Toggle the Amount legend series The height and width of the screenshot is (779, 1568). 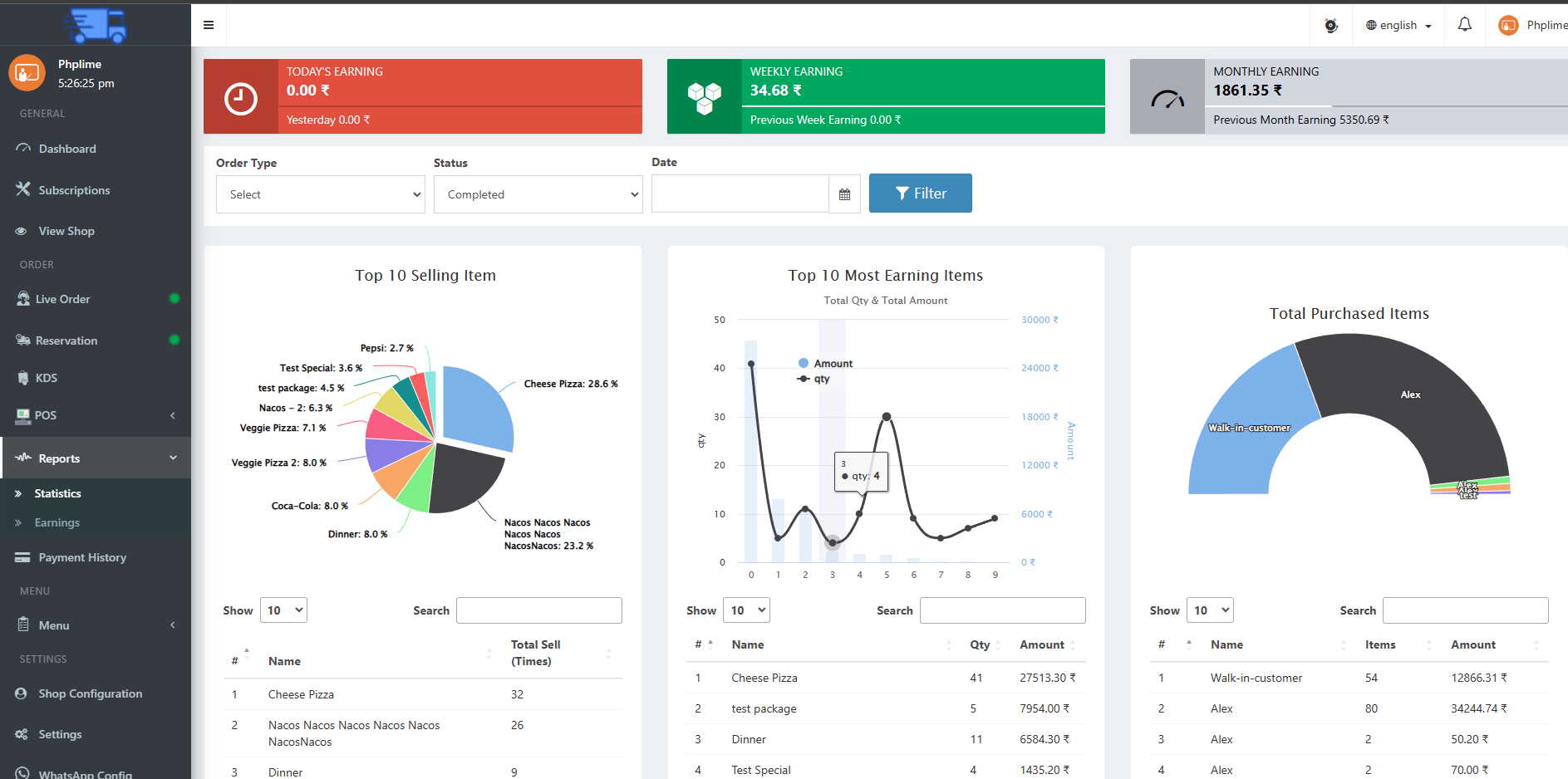tap(825, 364)
